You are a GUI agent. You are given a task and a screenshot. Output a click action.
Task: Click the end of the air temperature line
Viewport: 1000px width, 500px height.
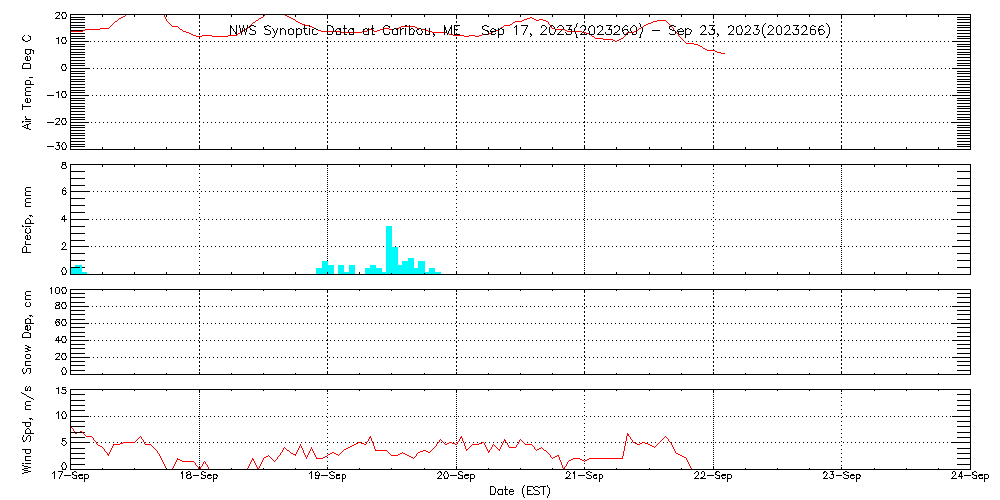point(724,54)
